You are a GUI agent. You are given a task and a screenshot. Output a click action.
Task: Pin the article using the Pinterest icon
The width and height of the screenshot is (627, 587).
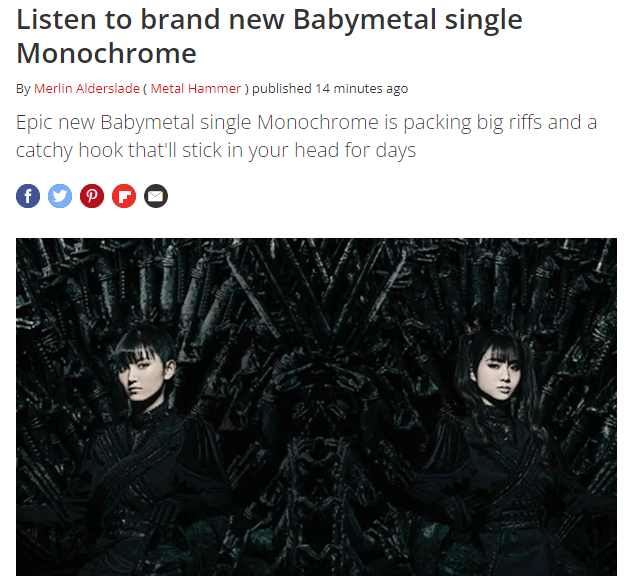coord(92,196)
